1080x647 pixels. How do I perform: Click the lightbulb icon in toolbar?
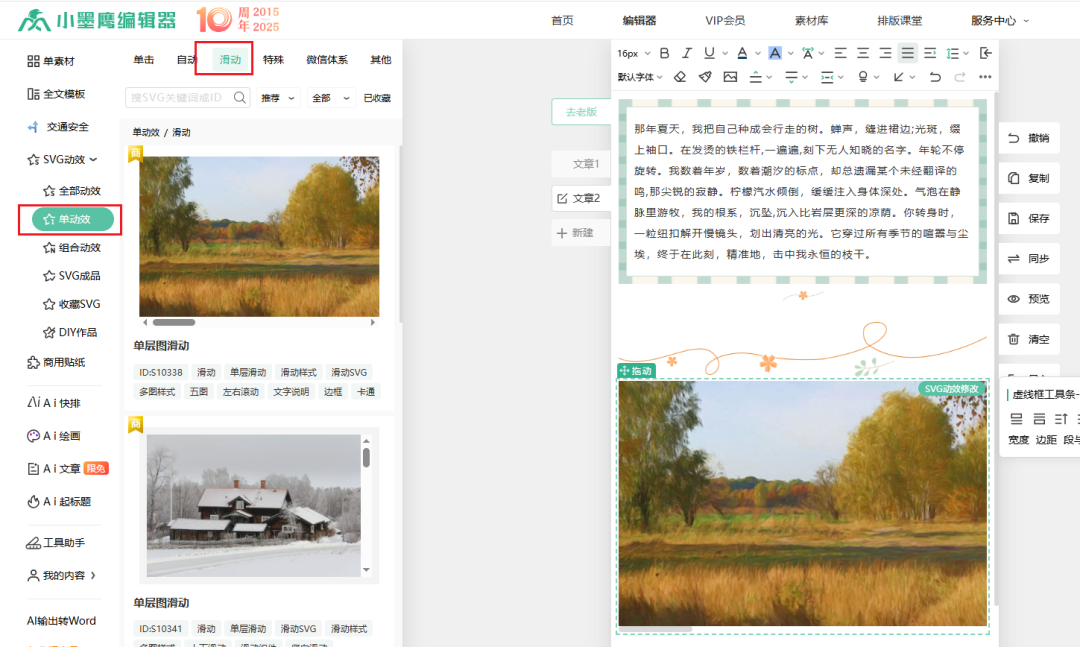862,76
